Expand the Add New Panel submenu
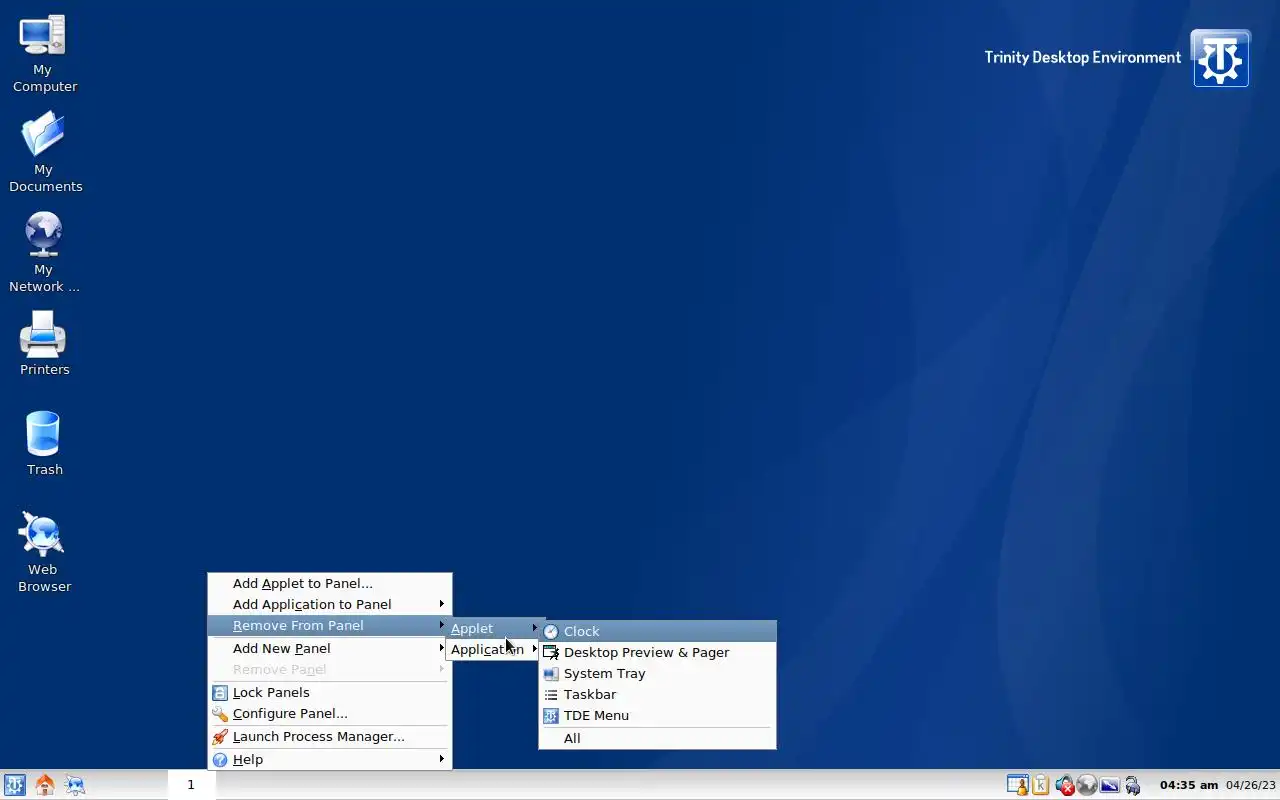The image size is (1280, 800). (x=330, y=648)
